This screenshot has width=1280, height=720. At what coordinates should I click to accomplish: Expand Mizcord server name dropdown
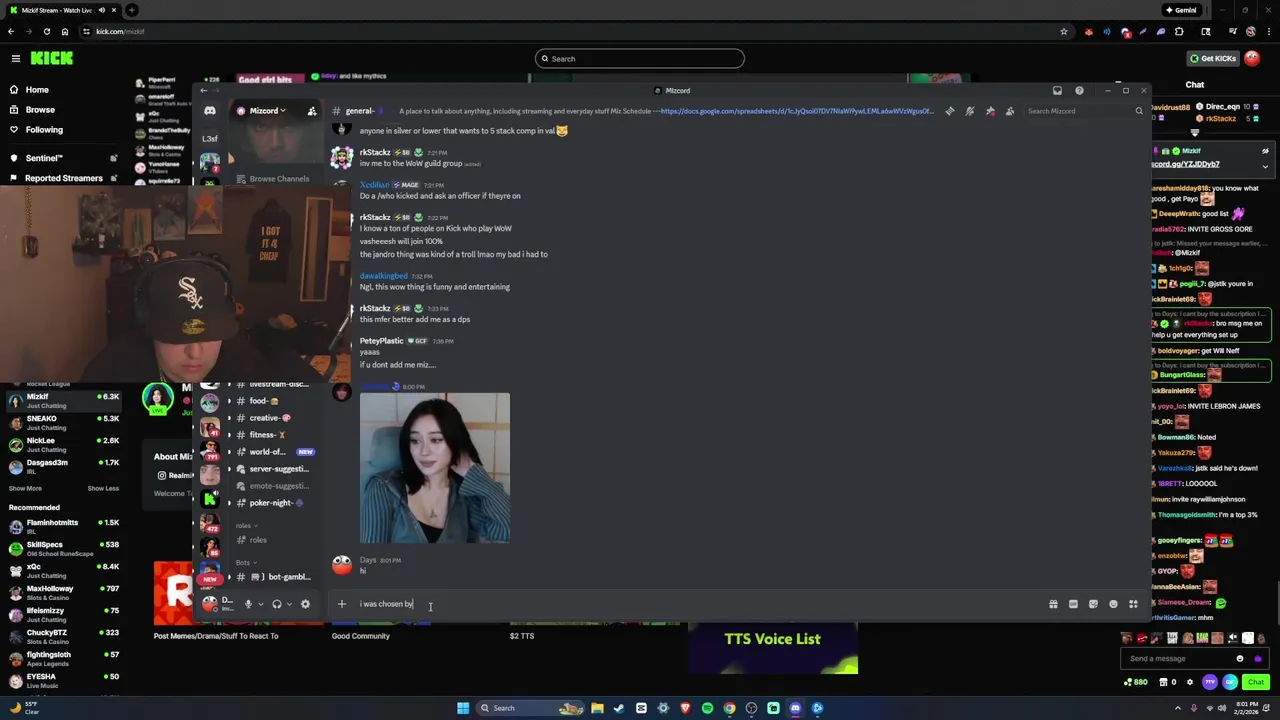pos(267,111)
